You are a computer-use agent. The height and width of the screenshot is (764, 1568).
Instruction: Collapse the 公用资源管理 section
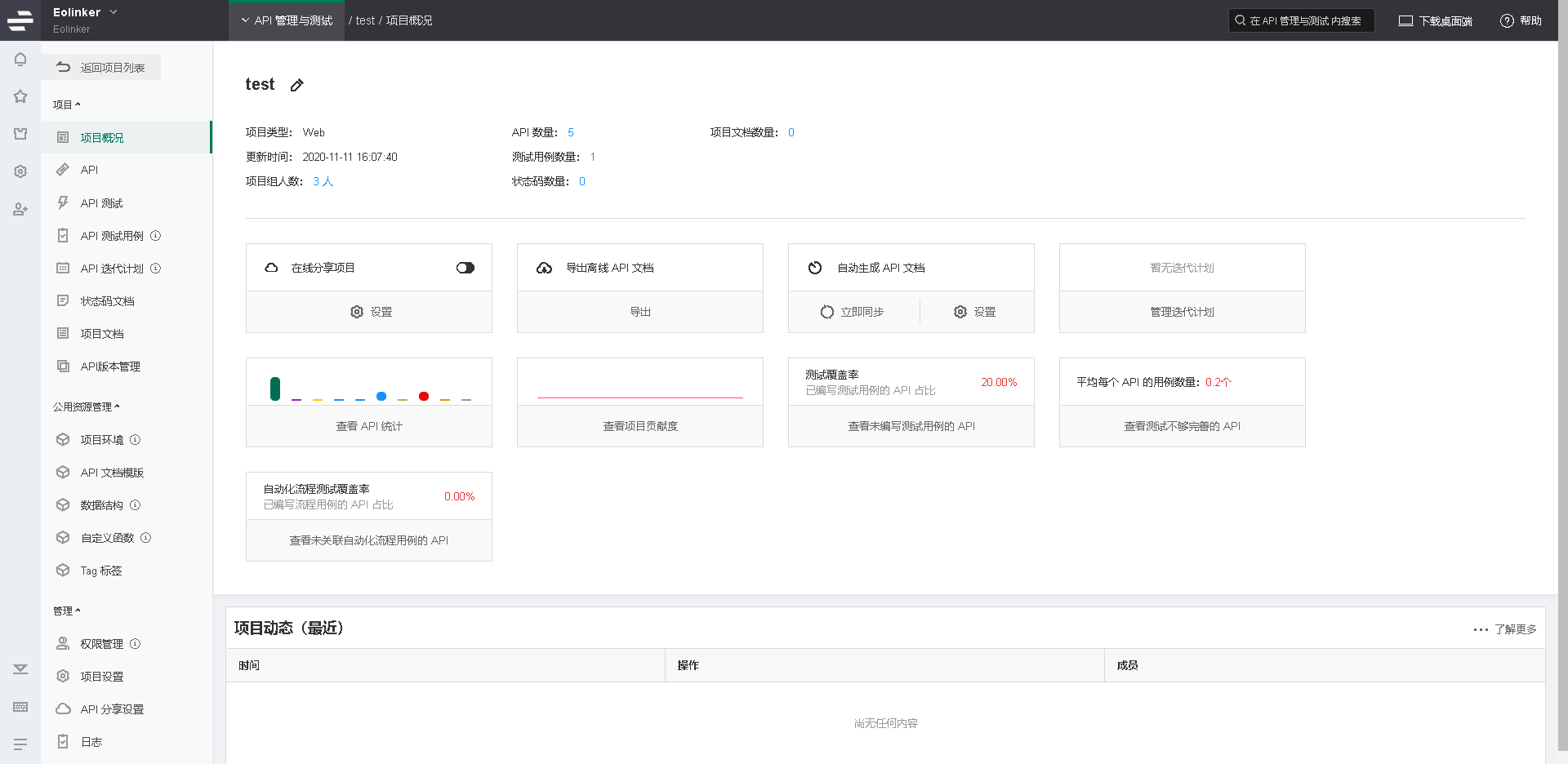click(x=87, y=406)
